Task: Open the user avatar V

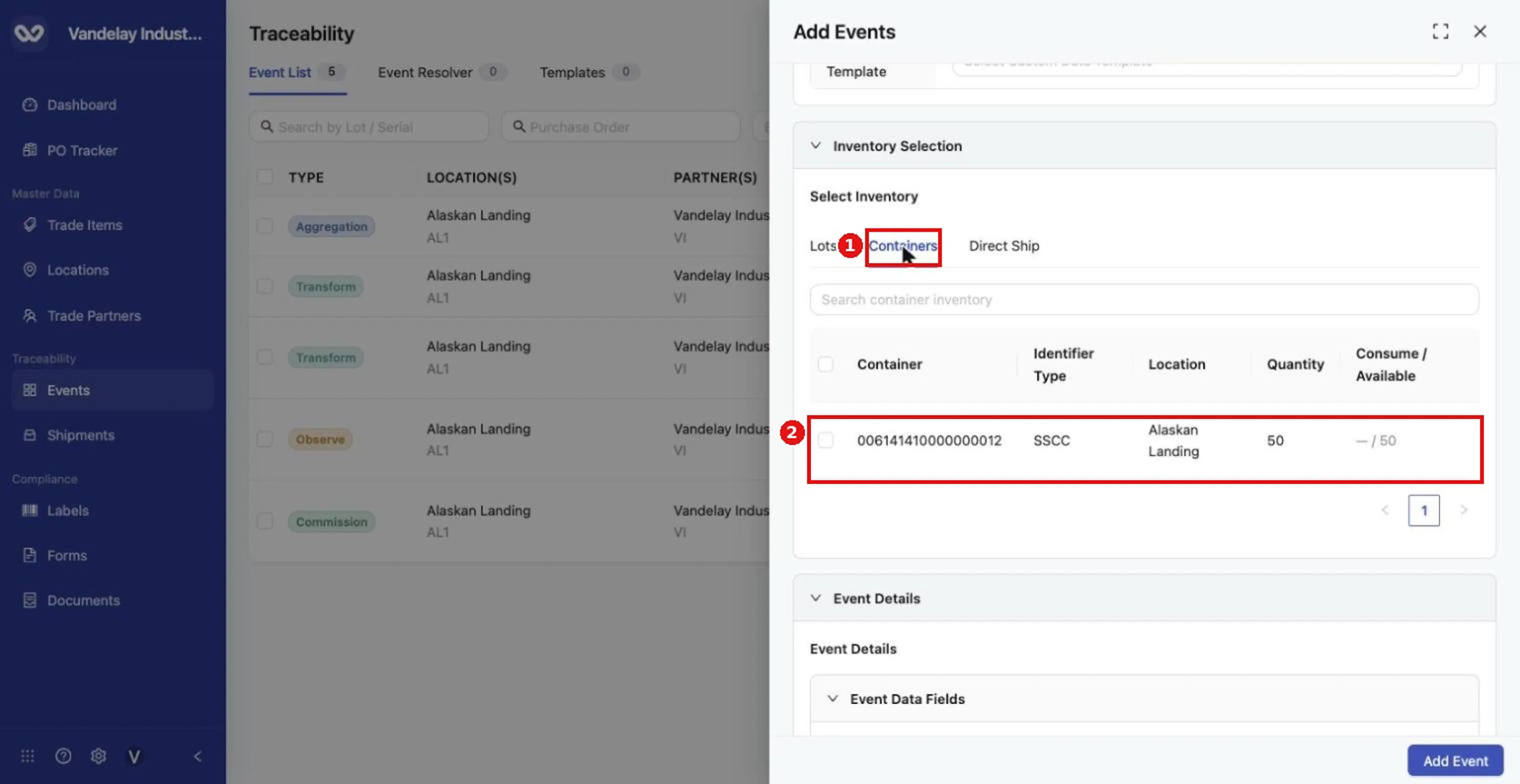Action: click(134, 756)
